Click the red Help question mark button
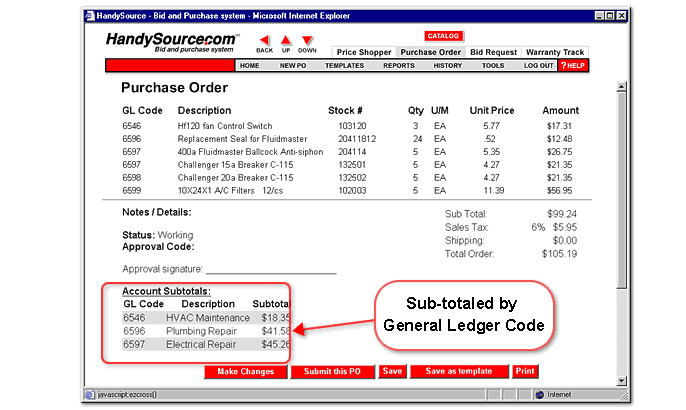The image size is (686, 410). [x=572, y=65]
